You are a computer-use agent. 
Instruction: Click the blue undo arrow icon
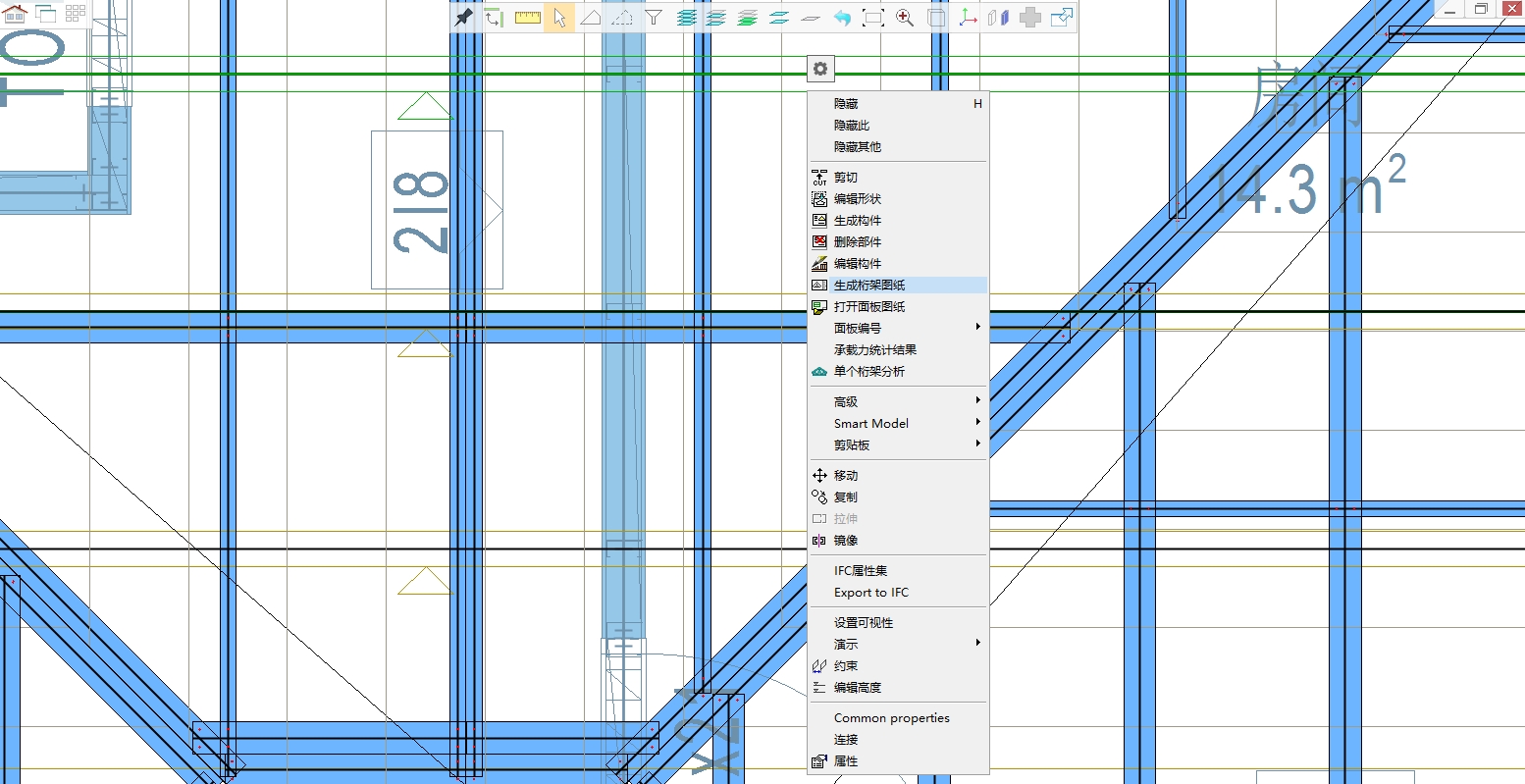click(x=842, y=18)
